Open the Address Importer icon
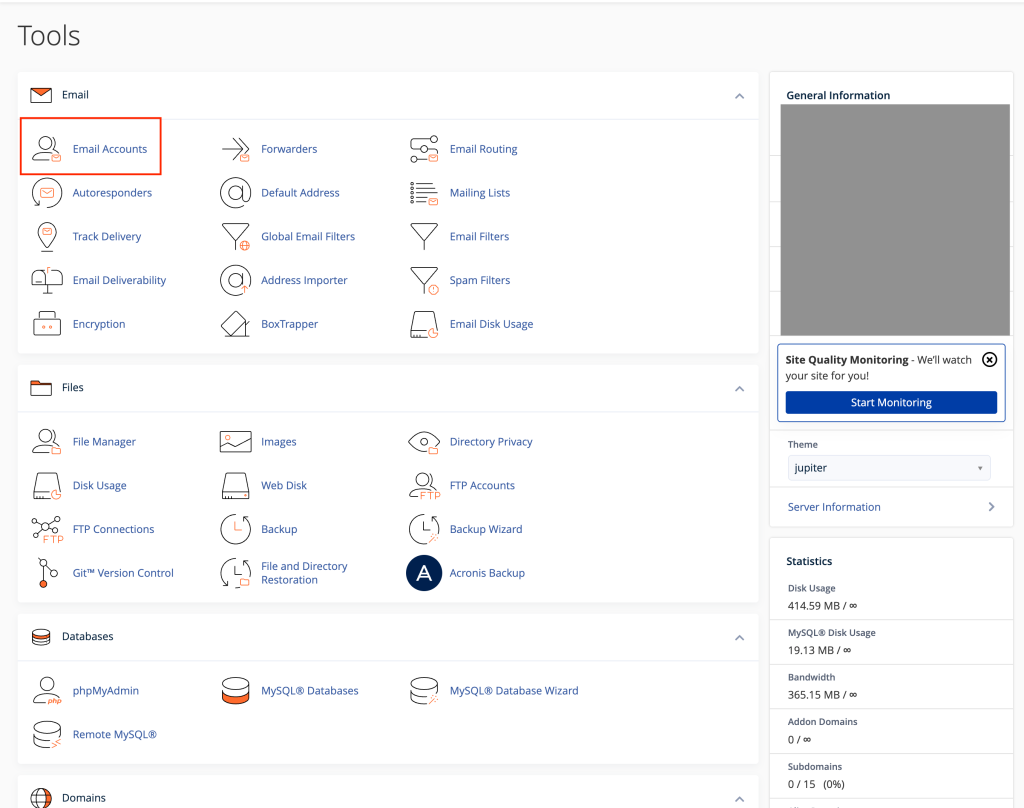The image size is (1024, 808). coord(236,280)
